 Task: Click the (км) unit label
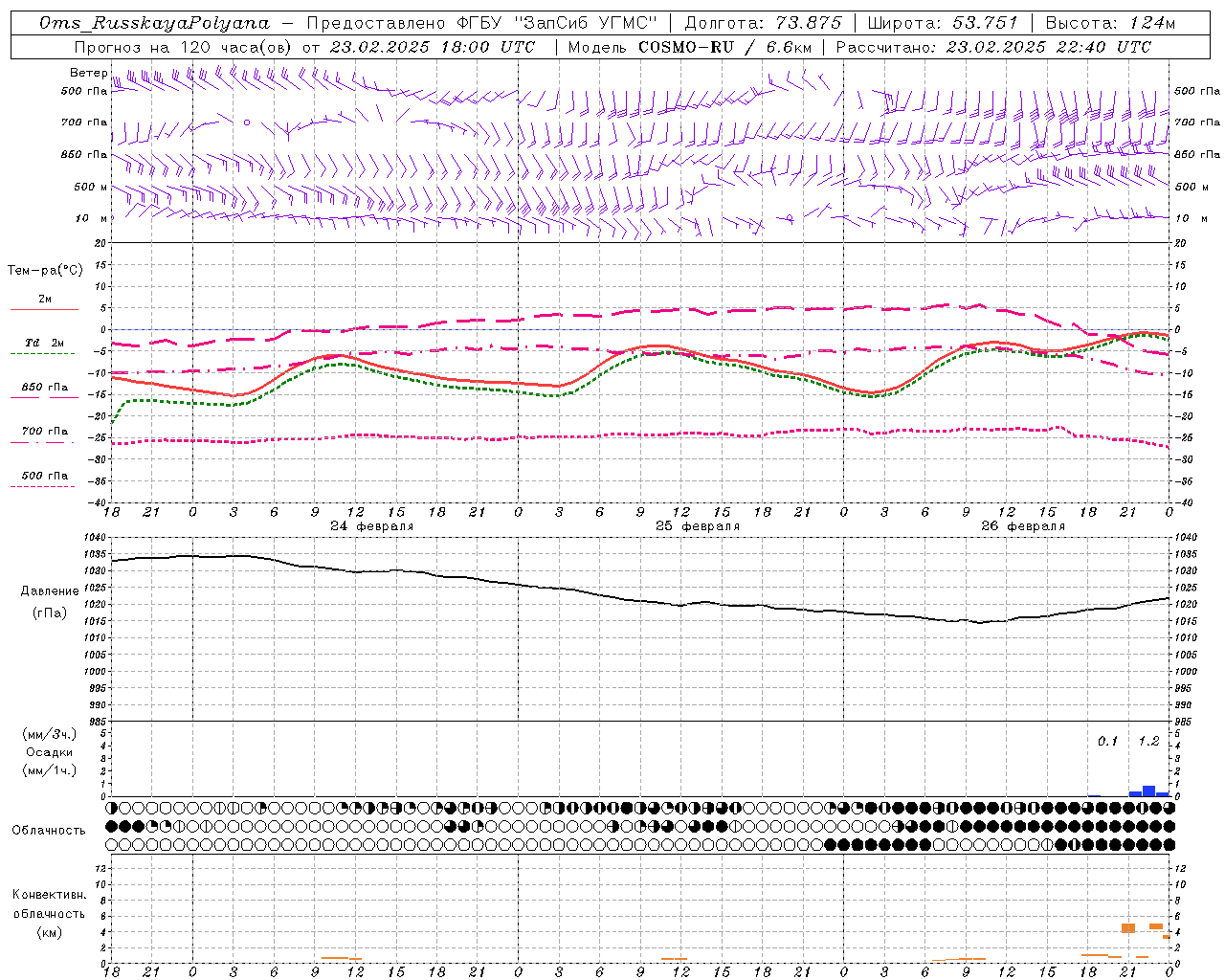point(49,932)
